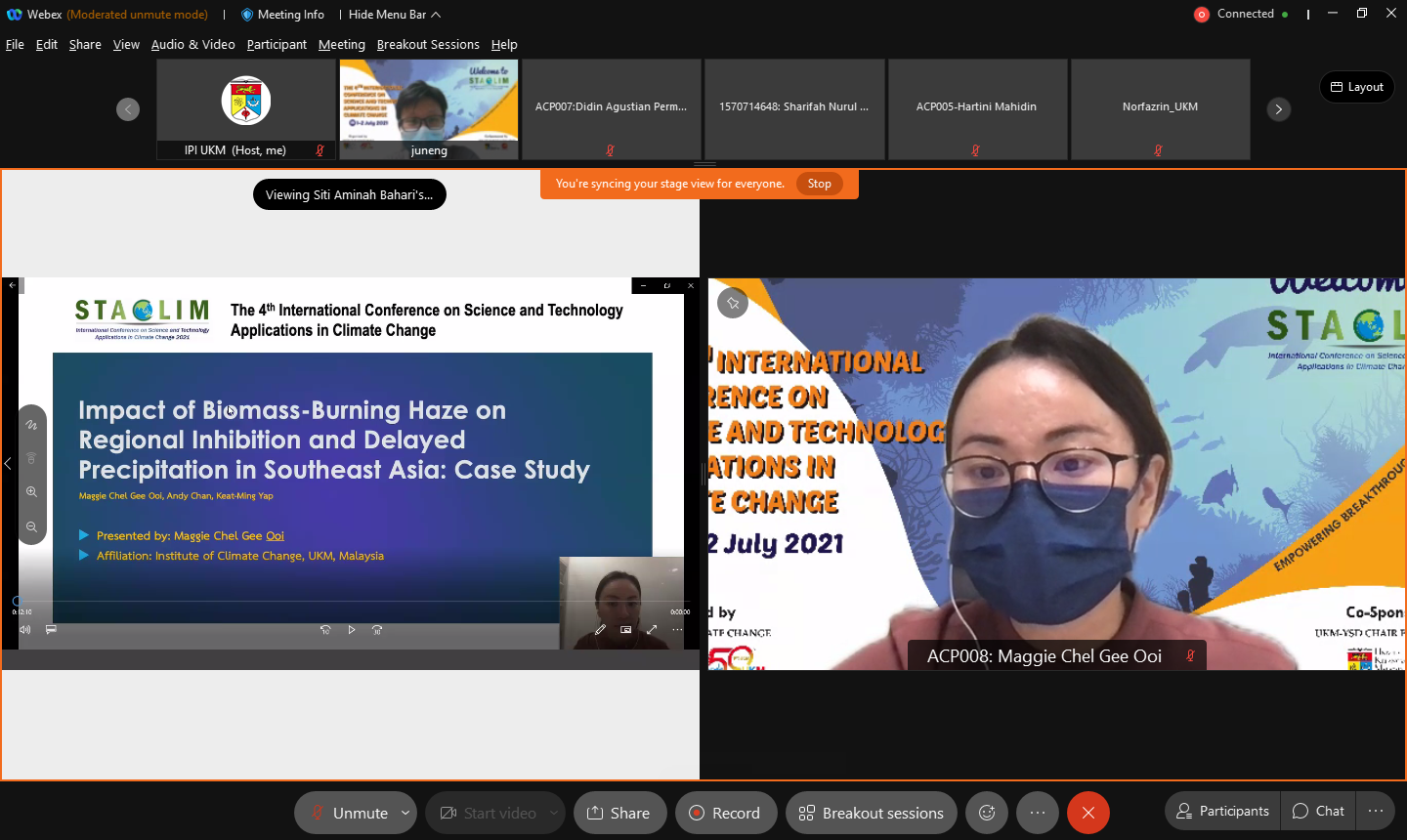Stop syncing stage view for everyone
This screenshot has width=1407, height=840.
click(819, 184)
